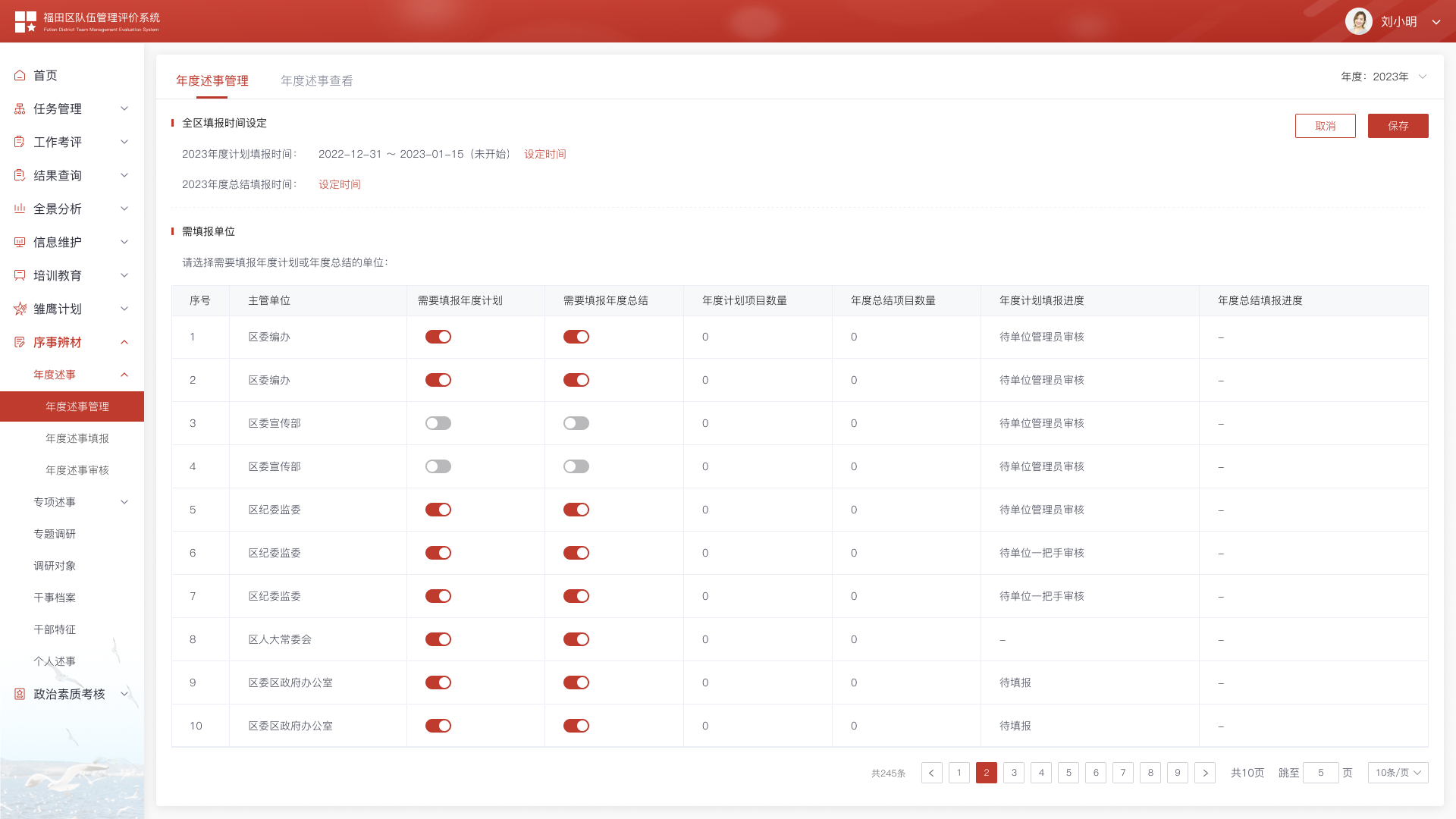This screenshot has width=1456, height=819.
Task: Expand the 政治素质考核 menu chevron
Action: [x=124, y=694]
